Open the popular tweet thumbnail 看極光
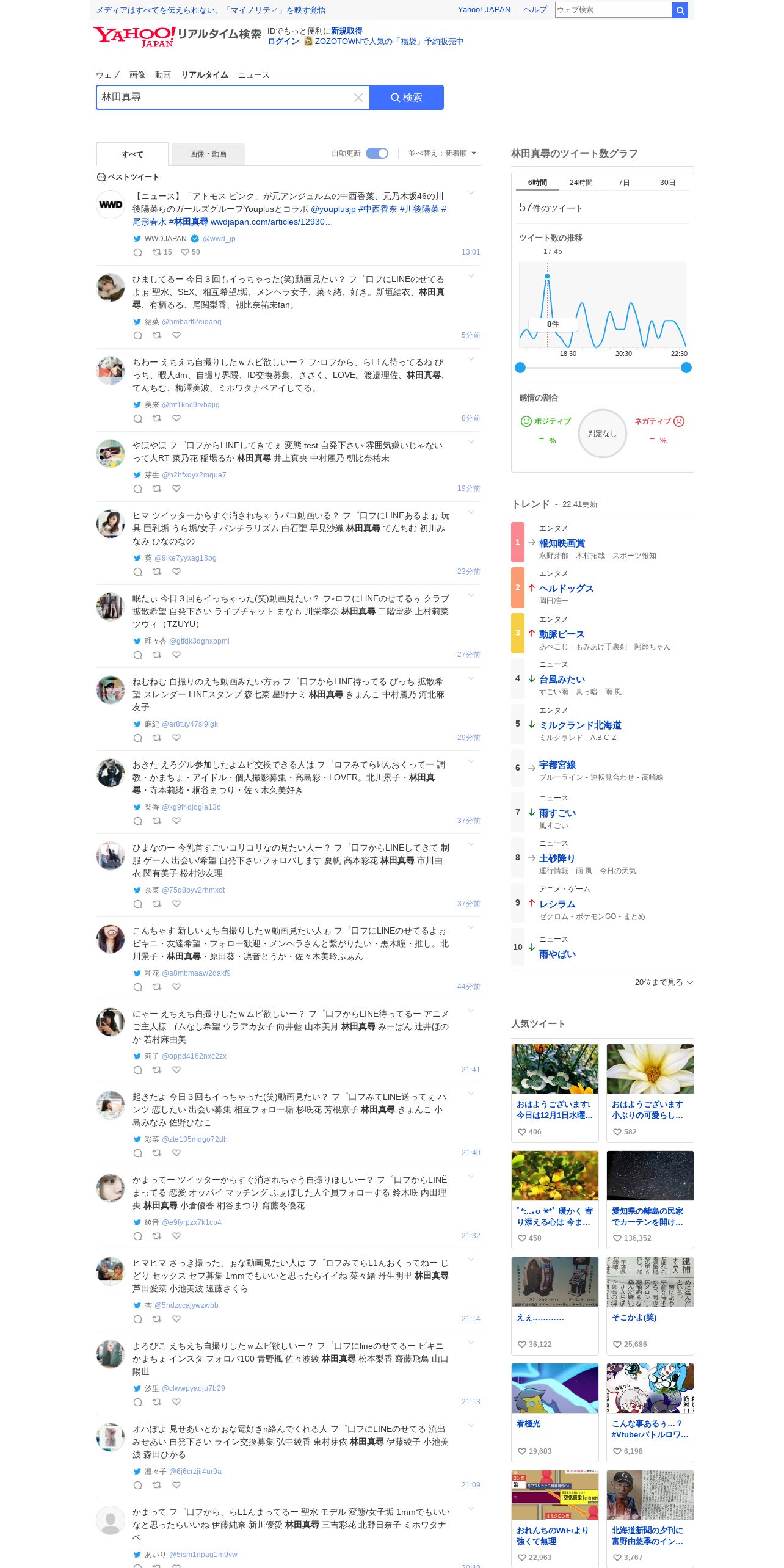The height and width of the screenshot is (1568, 784). tap(554, 1388)
